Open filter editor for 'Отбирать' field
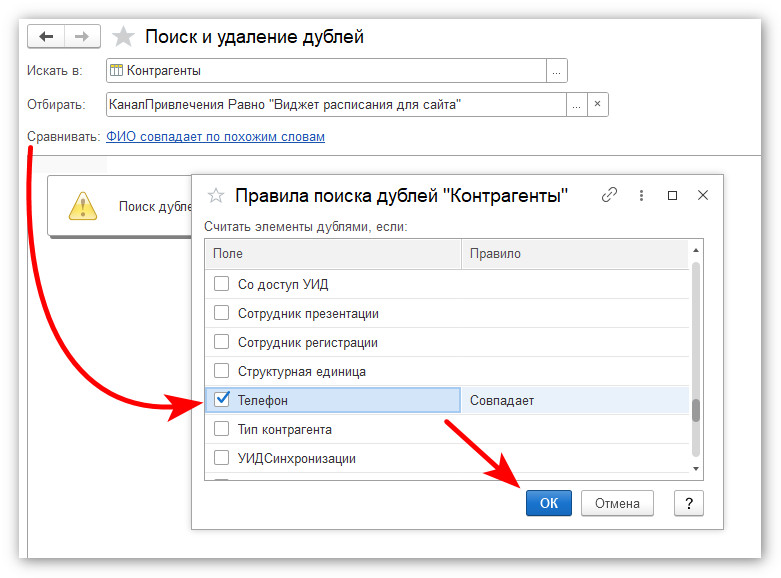The width and height of the screenshot is (781, 578). coord(576,105)
